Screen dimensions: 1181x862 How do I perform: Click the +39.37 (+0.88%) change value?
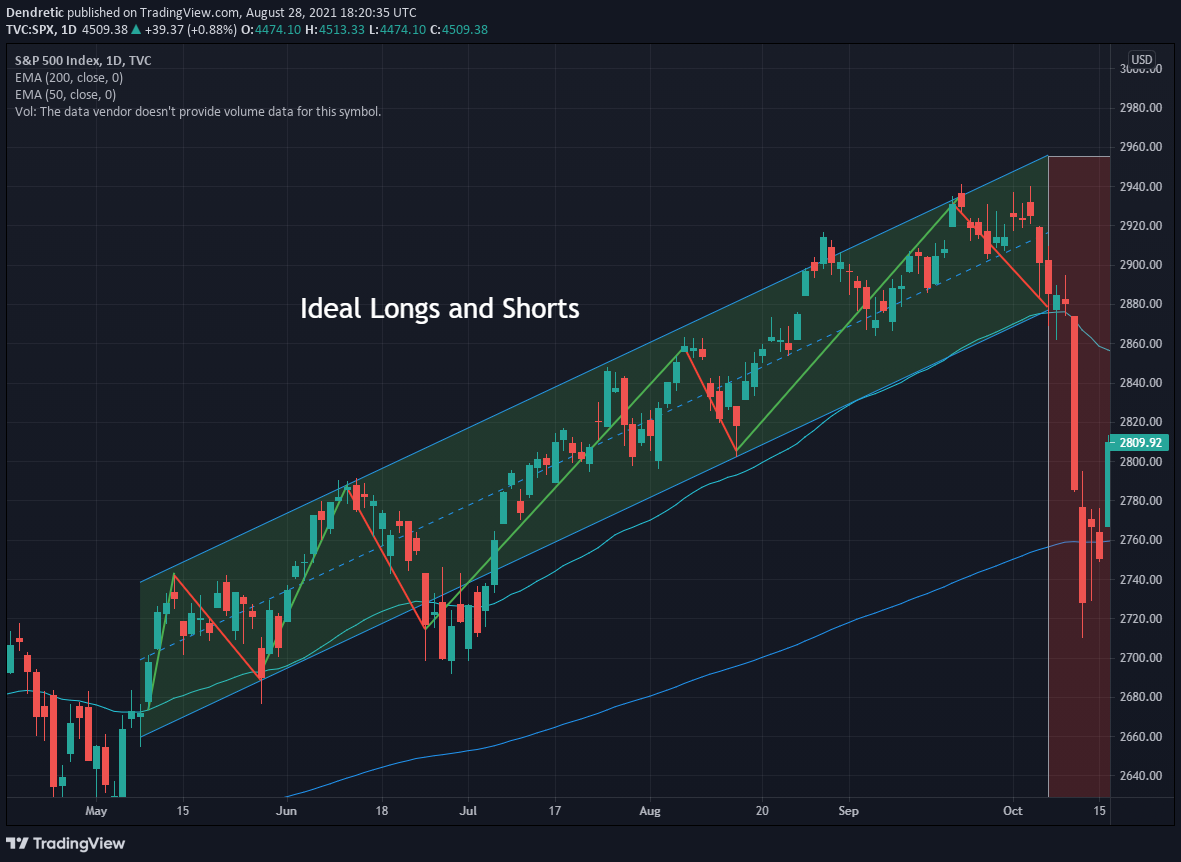tap(190, 29)
